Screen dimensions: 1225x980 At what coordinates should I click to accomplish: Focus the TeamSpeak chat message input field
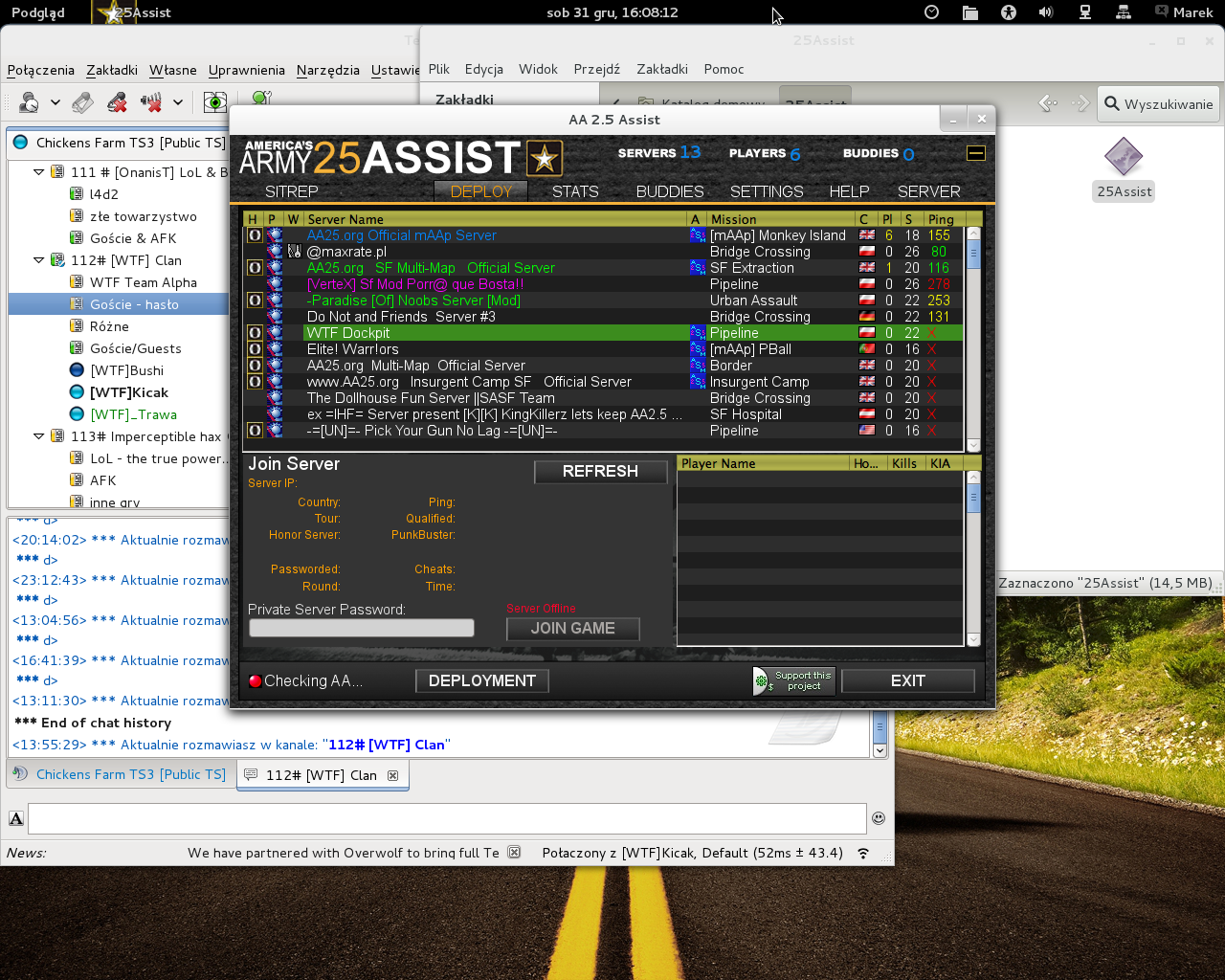pos(447,818)
